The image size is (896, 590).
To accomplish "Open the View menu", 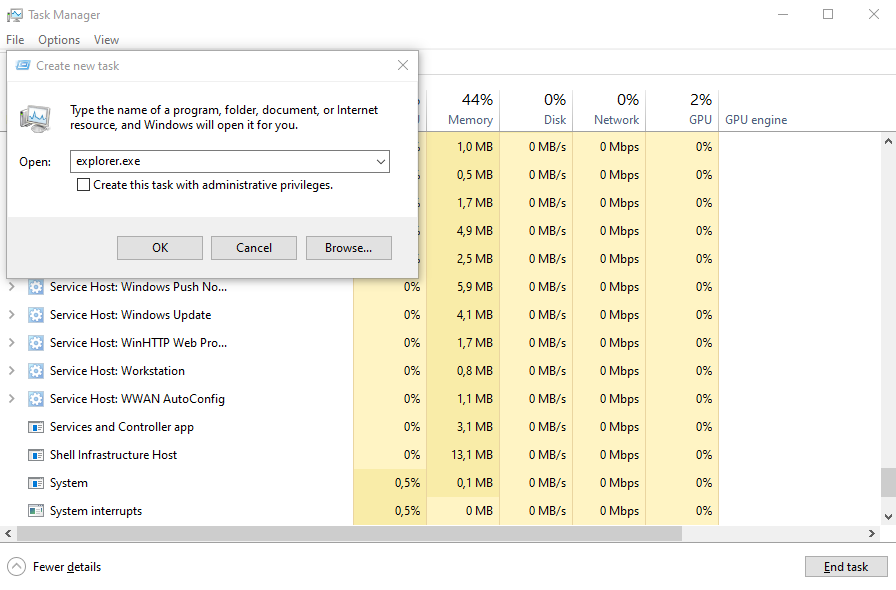I will [x=106, y=39].
